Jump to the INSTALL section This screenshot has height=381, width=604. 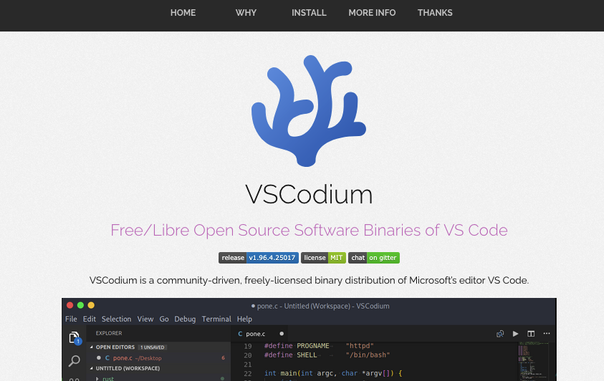coord(309,13)
